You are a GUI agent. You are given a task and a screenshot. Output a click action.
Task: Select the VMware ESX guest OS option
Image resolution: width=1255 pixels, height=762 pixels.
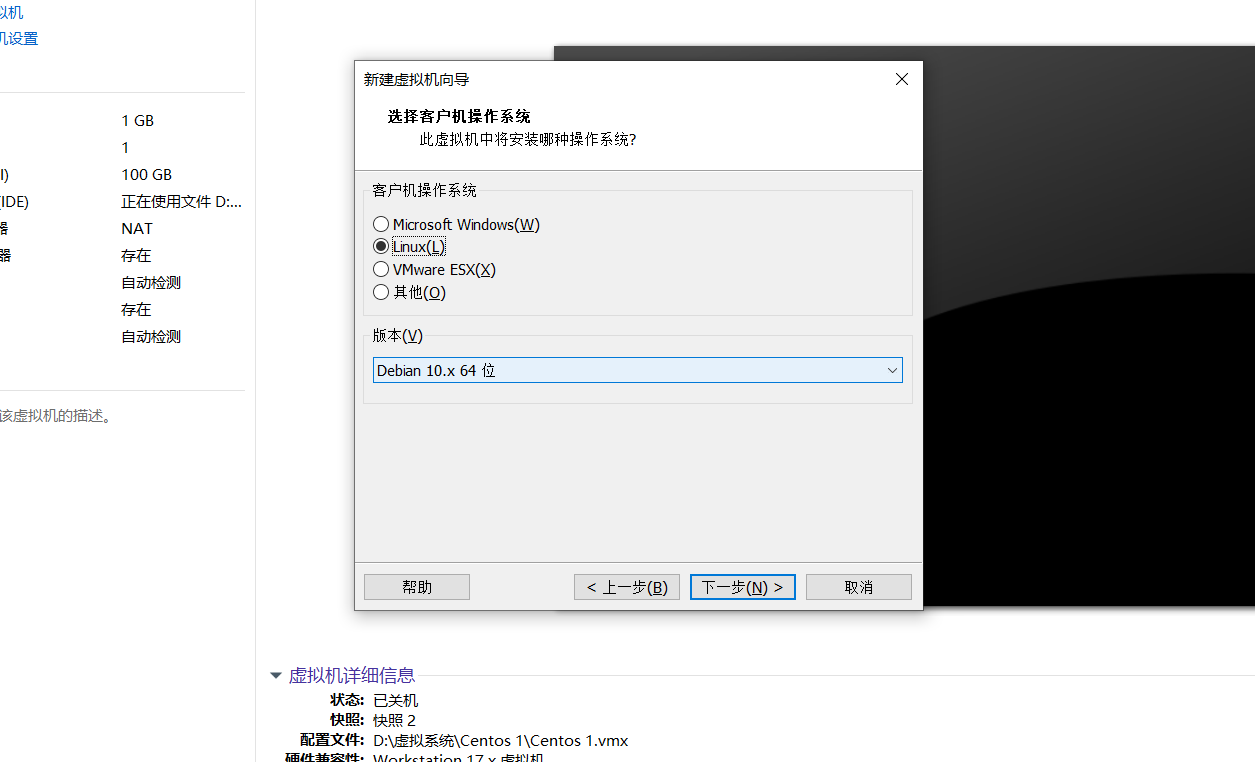(381, 269)
